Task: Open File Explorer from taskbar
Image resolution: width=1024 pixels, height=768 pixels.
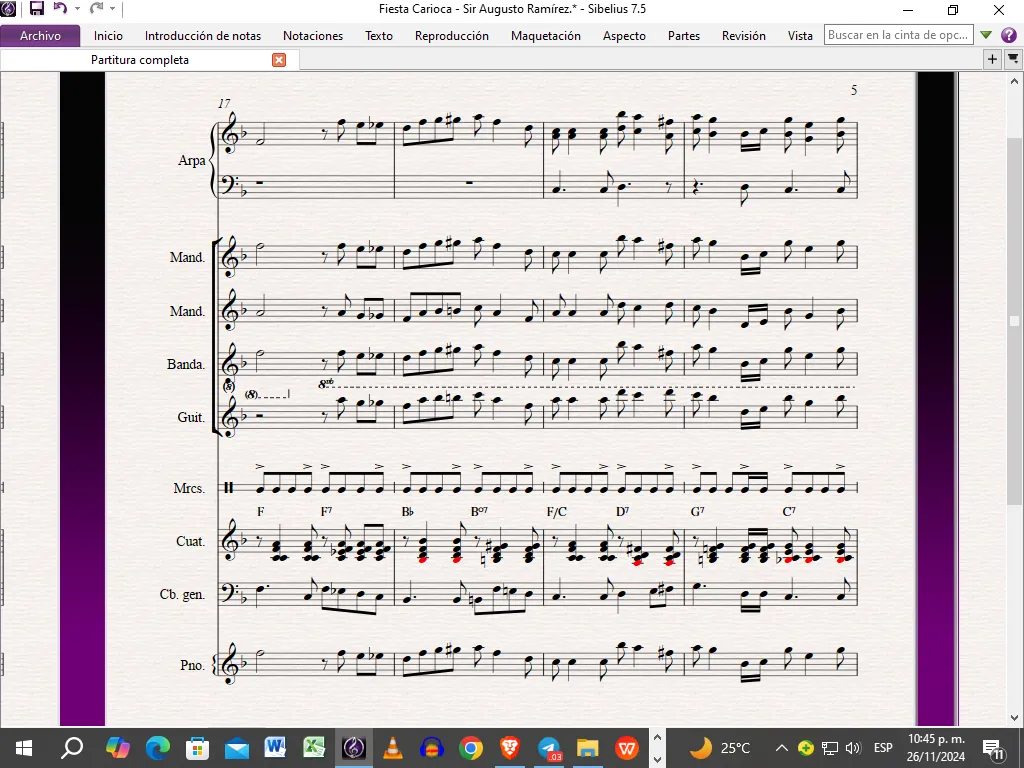Action: click(588, 748)
